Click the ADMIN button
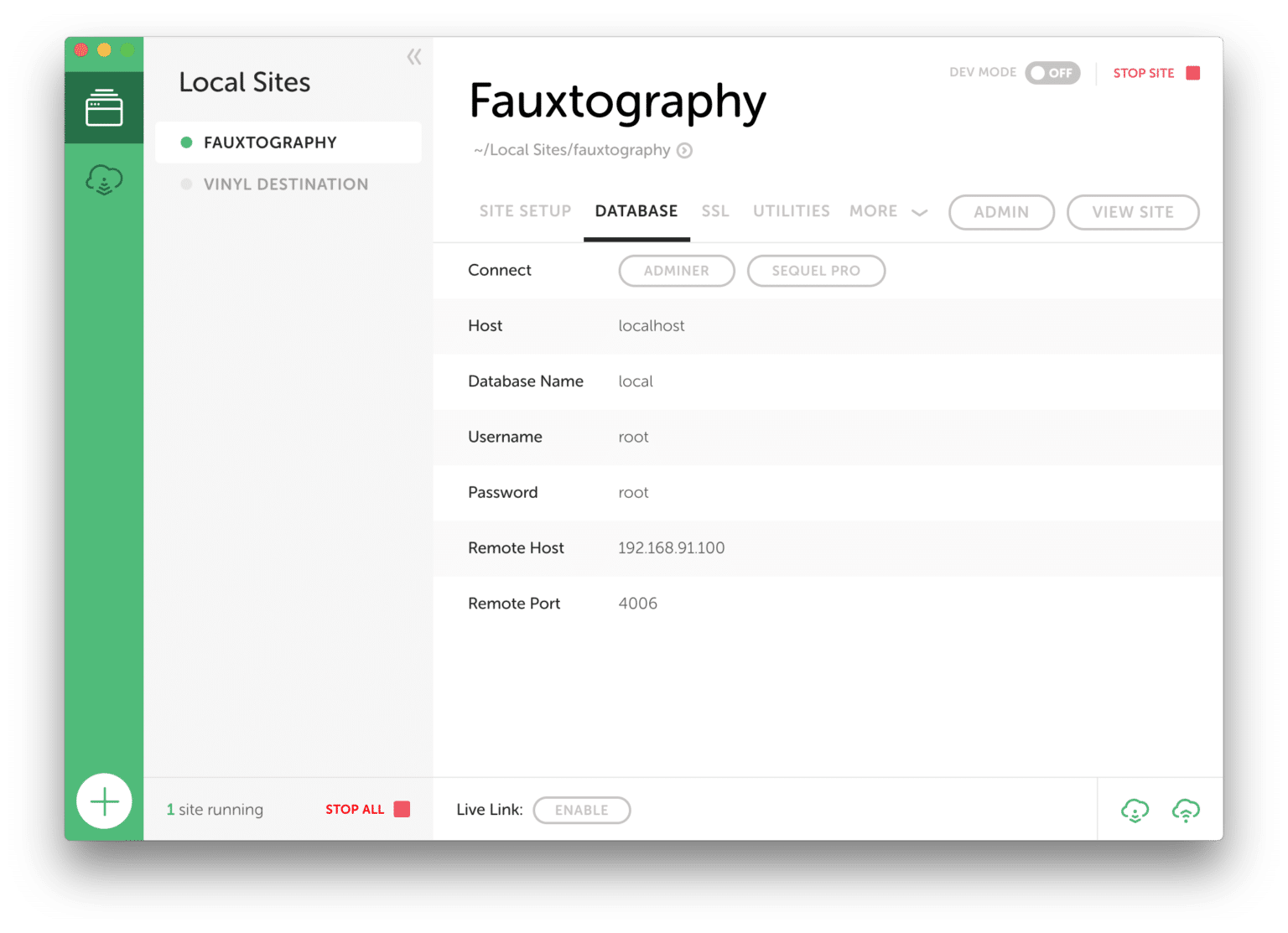 pyautogui.click(x=1001, y=212)
